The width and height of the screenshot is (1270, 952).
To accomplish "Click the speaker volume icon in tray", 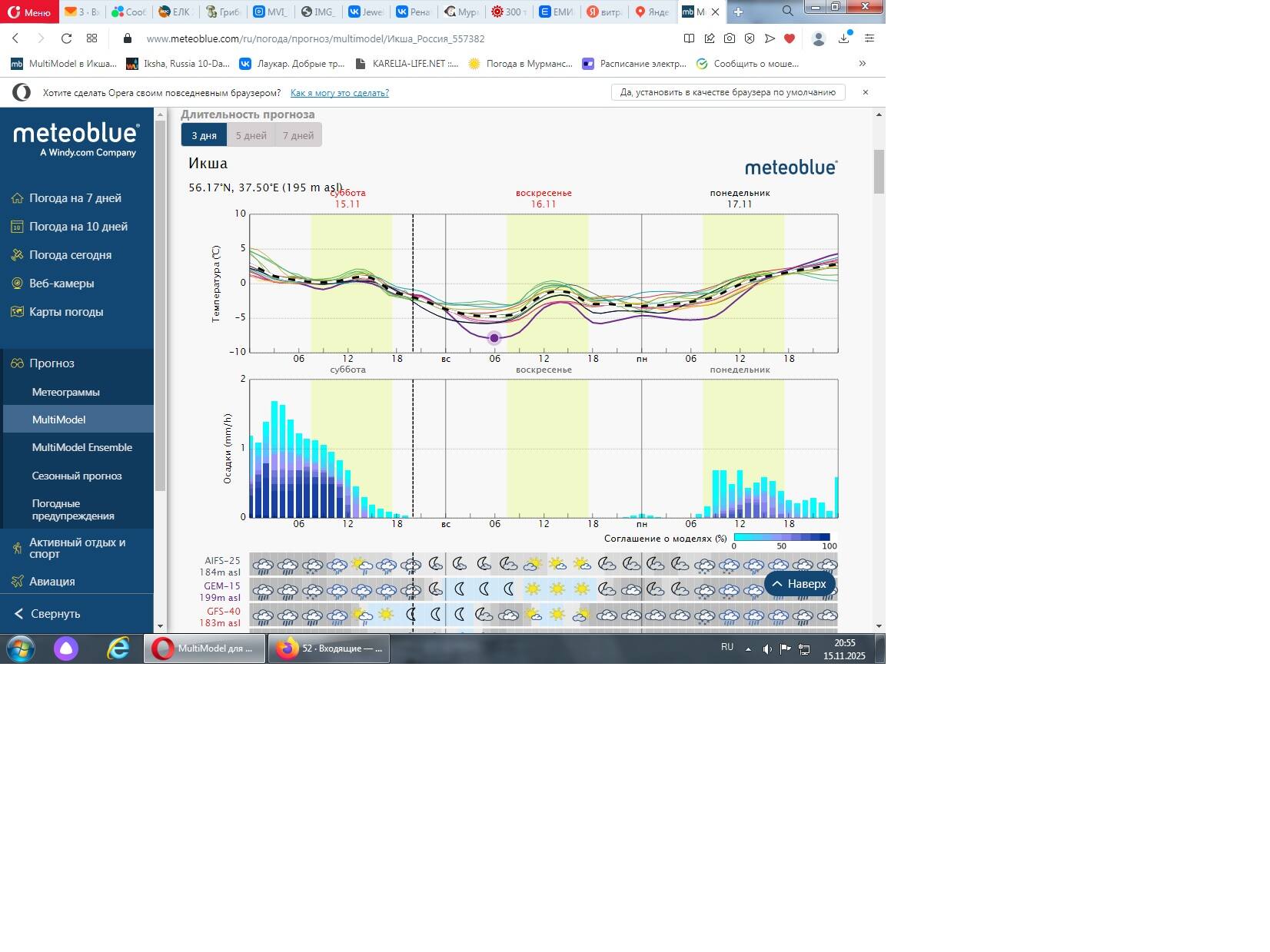I will coord(766,649).
